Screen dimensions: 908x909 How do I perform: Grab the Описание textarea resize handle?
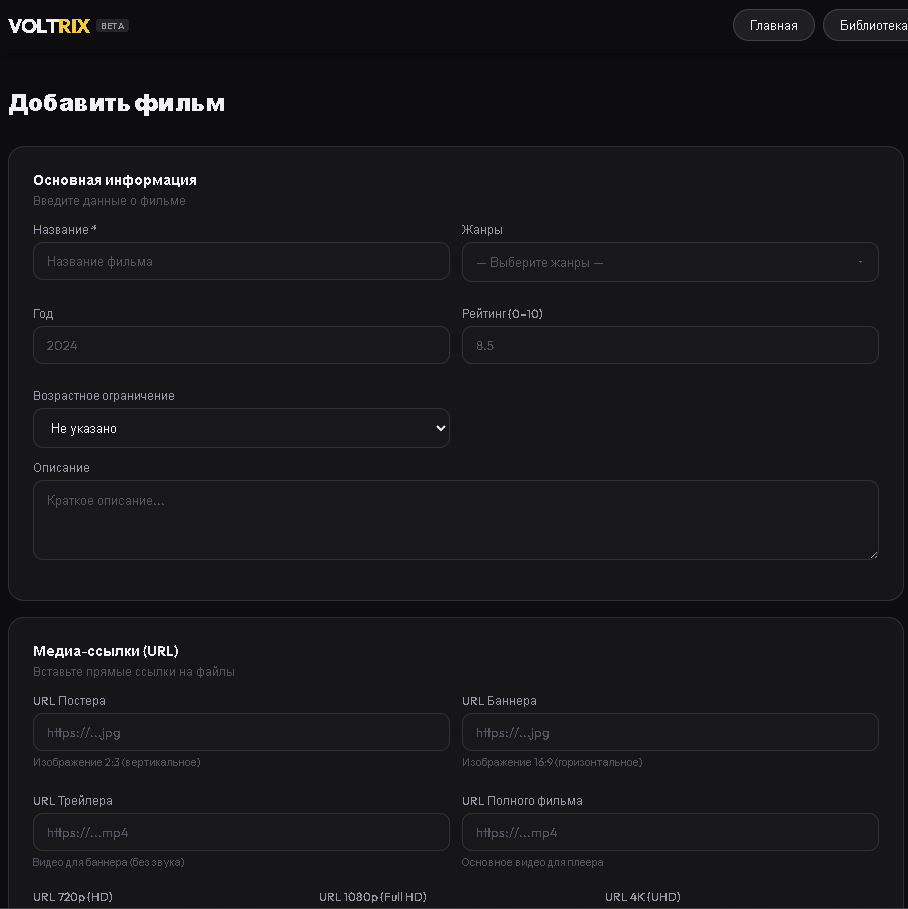[873, 554]
